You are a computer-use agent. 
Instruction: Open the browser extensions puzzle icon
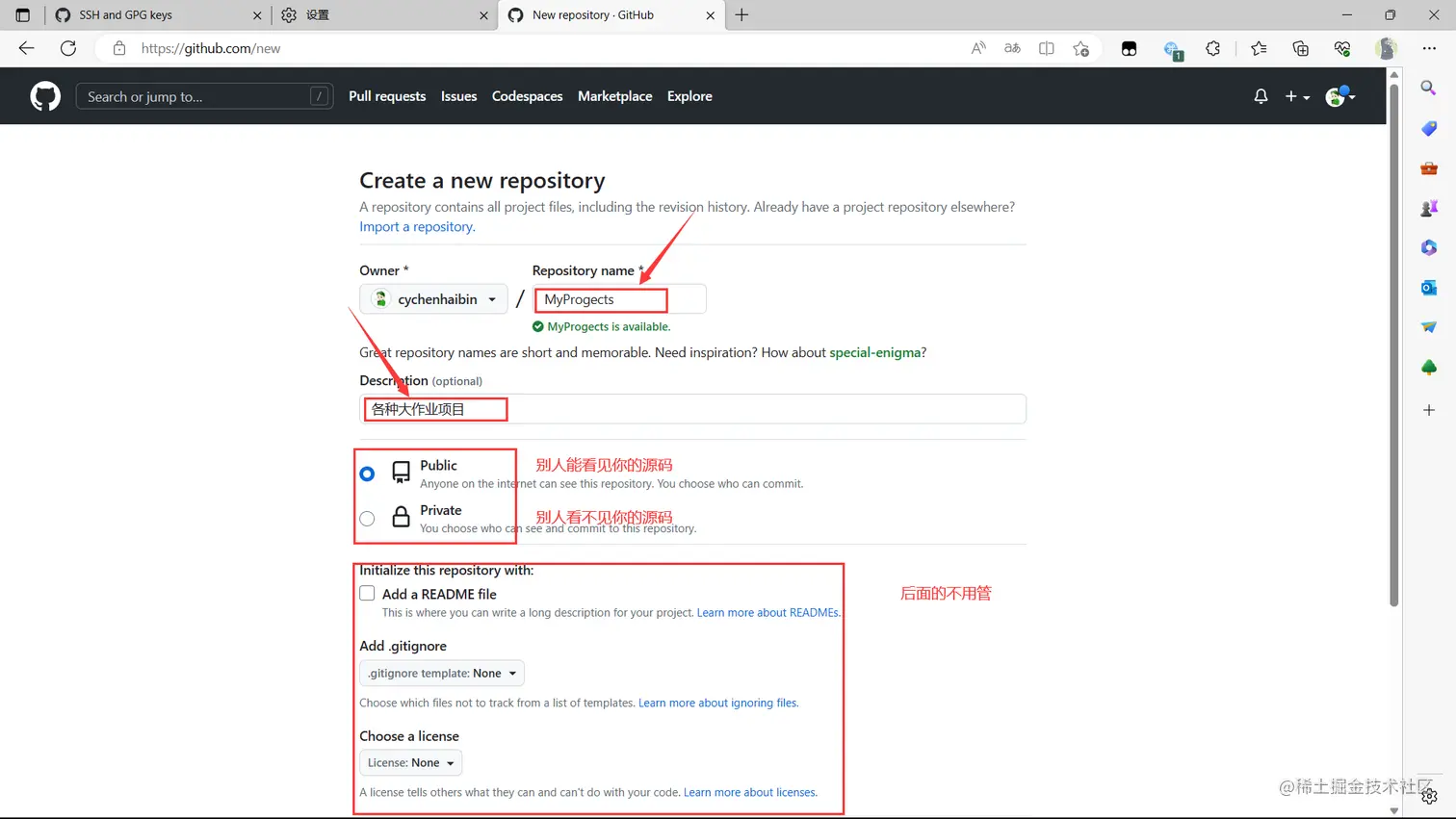pyautogui.click(x=1213, y=48)
